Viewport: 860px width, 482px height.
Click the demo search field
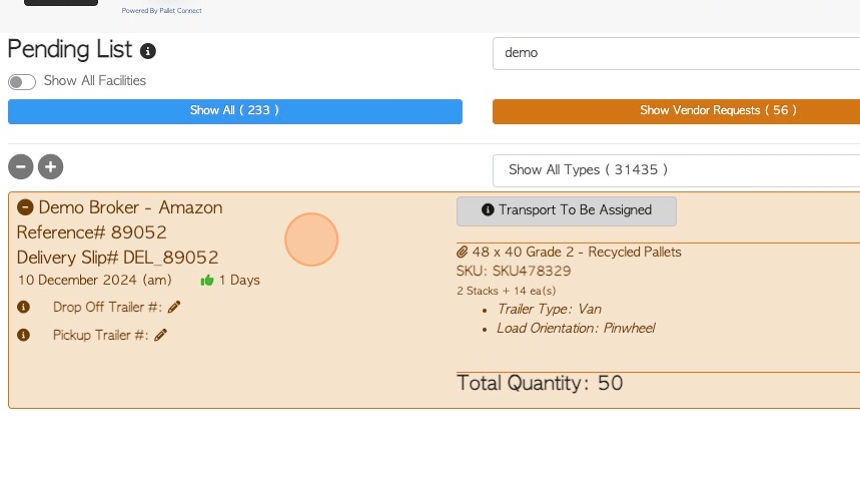click(676, 53)
